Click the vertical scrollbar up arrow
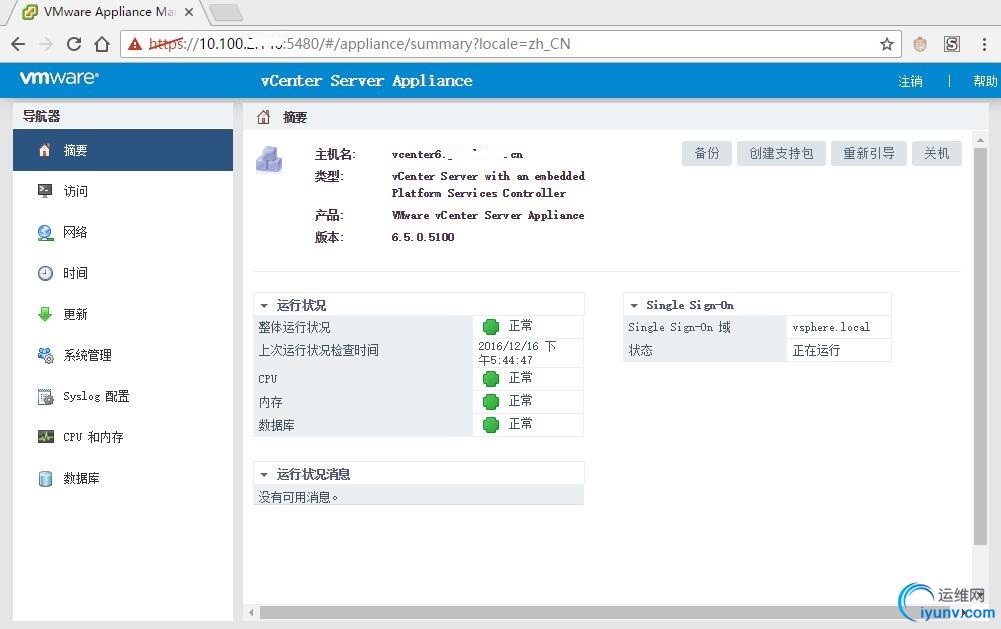This screenshot has height=629, width=1001. [981, 140]
